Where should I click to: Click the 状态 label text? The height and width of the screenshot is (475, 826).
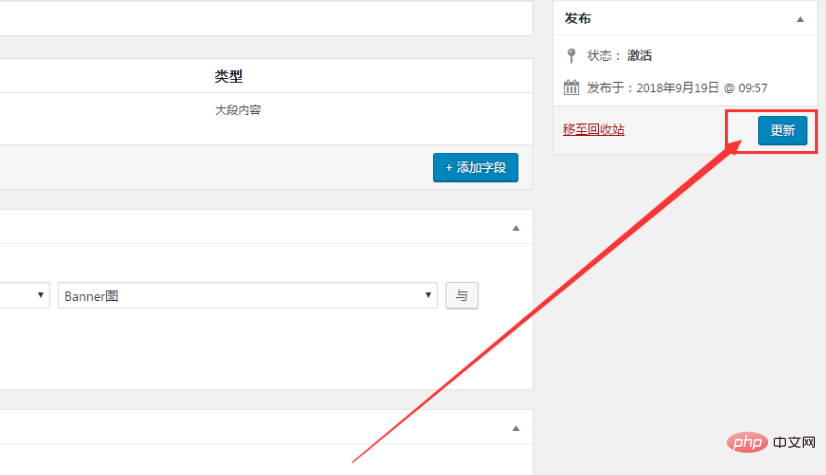click(x=600, y=56)
